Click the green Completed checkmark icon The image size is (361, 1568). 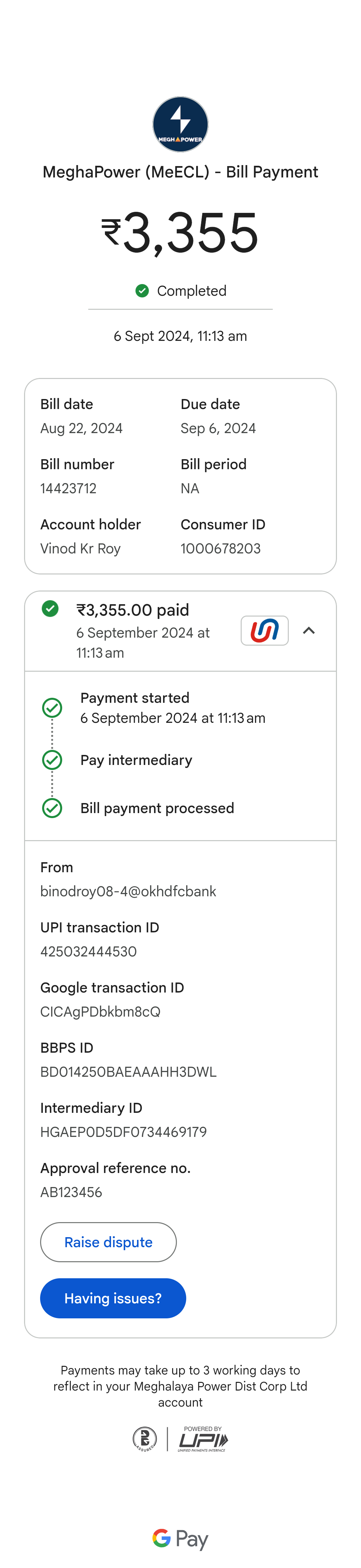142,291
